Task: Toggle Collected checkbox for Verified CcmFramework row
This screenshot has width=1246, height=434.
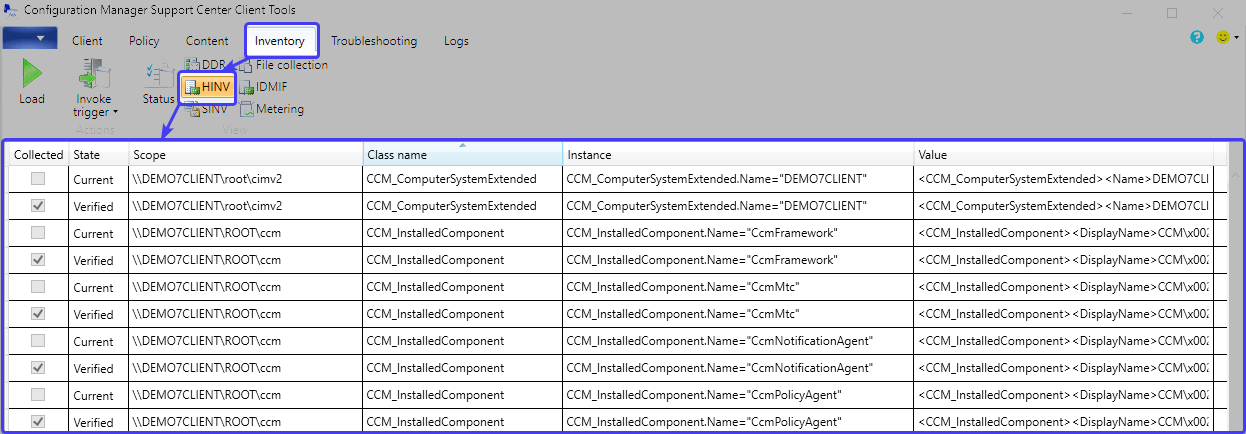Action: [x=38, y=260]
